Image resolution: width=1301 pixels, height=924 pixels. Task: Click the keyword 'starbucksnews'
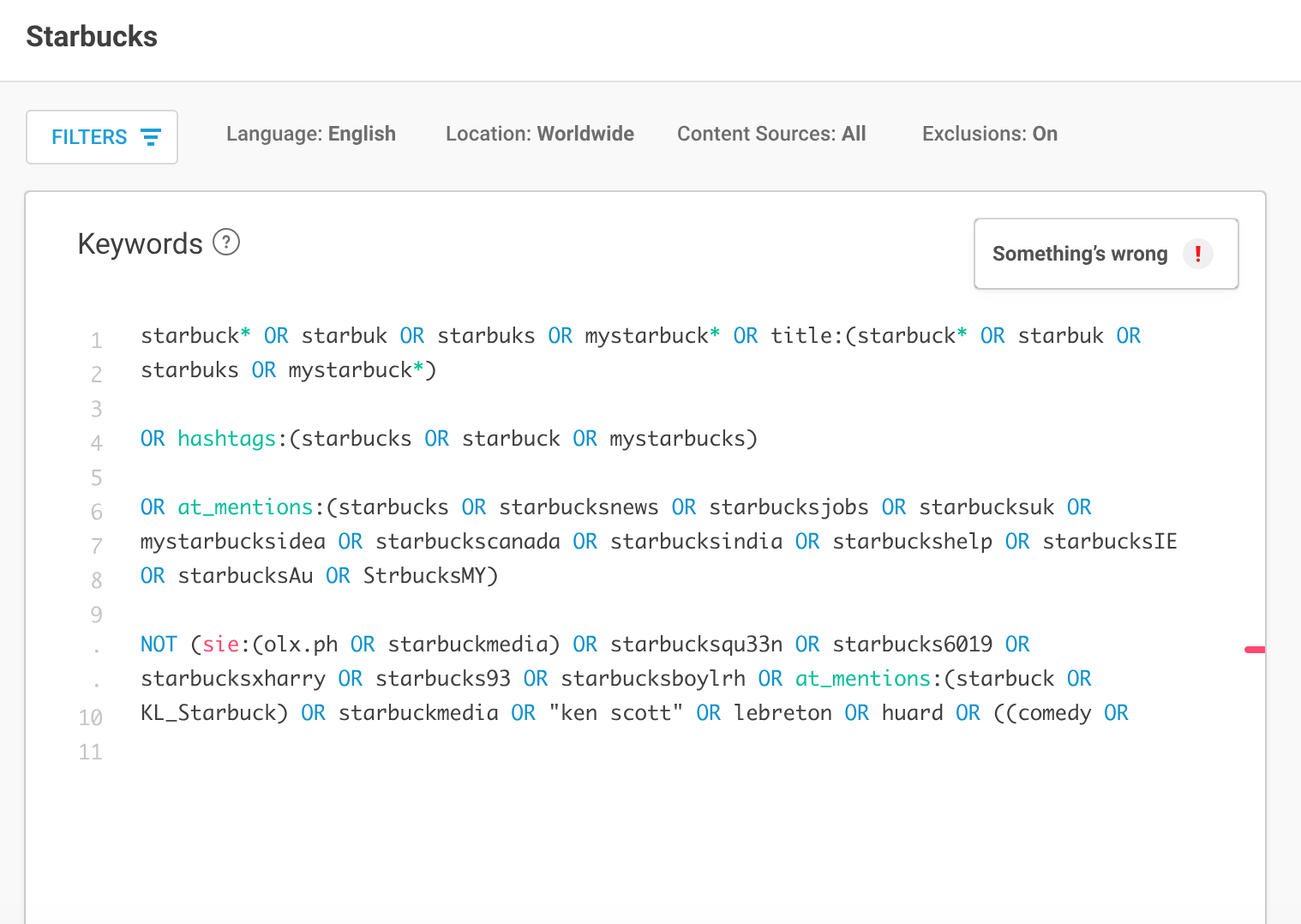tap(579, 507)
